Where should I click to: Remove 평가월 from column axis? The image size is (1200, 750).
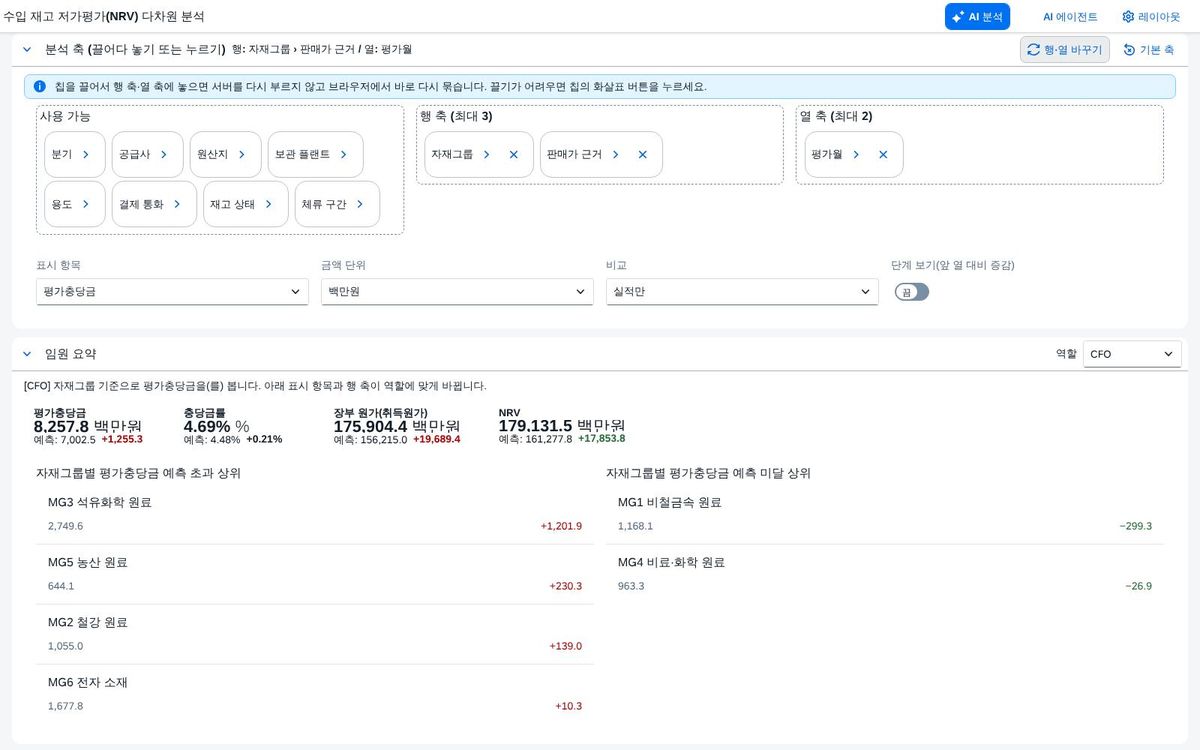[883, 154]
